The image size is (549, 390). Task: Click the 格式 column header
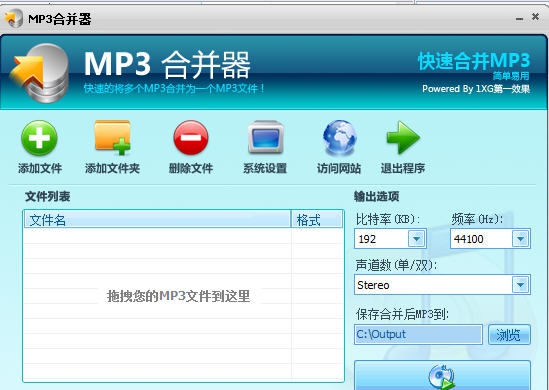[317, 220]
